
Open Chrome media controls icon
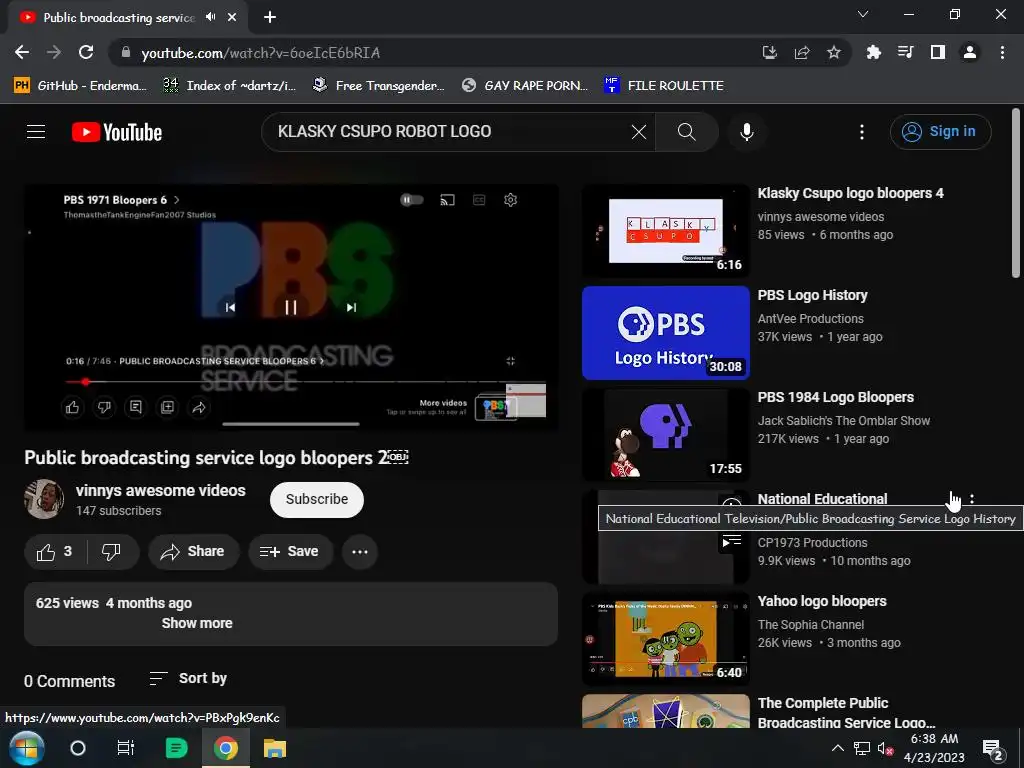point(905,52)
